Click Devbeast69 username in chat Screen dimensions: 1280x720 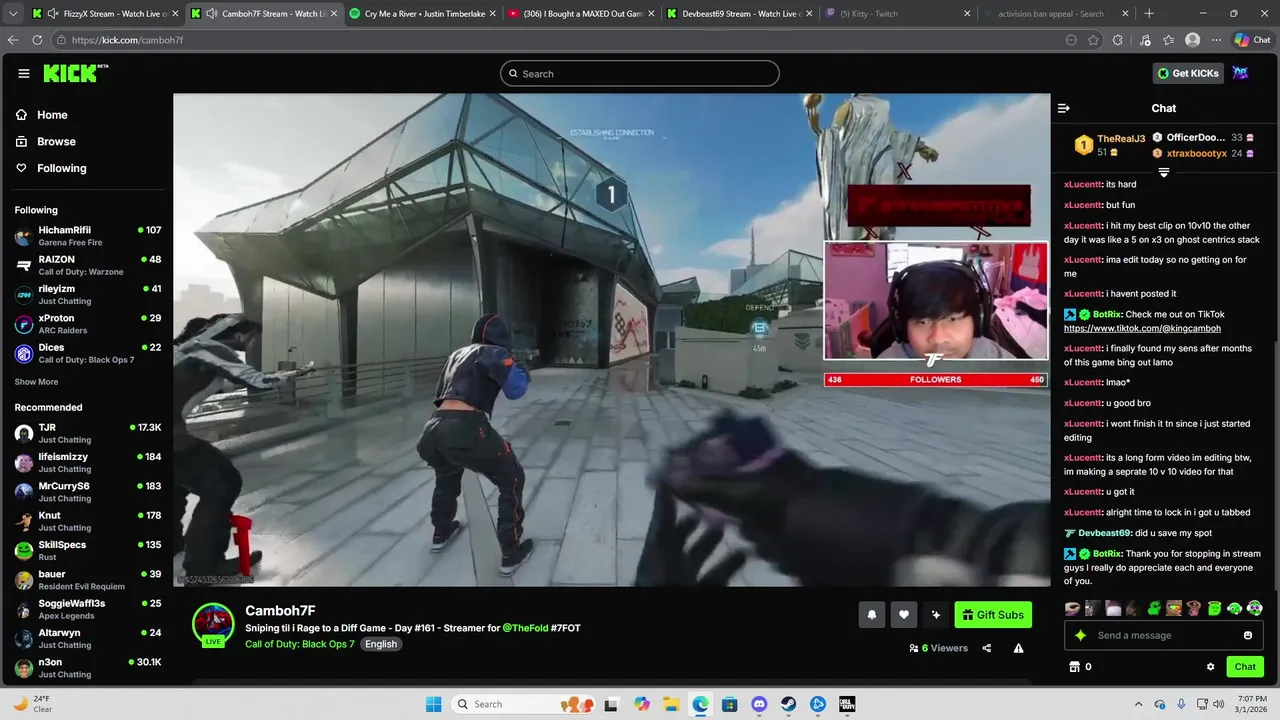[x=1104, y=533]
